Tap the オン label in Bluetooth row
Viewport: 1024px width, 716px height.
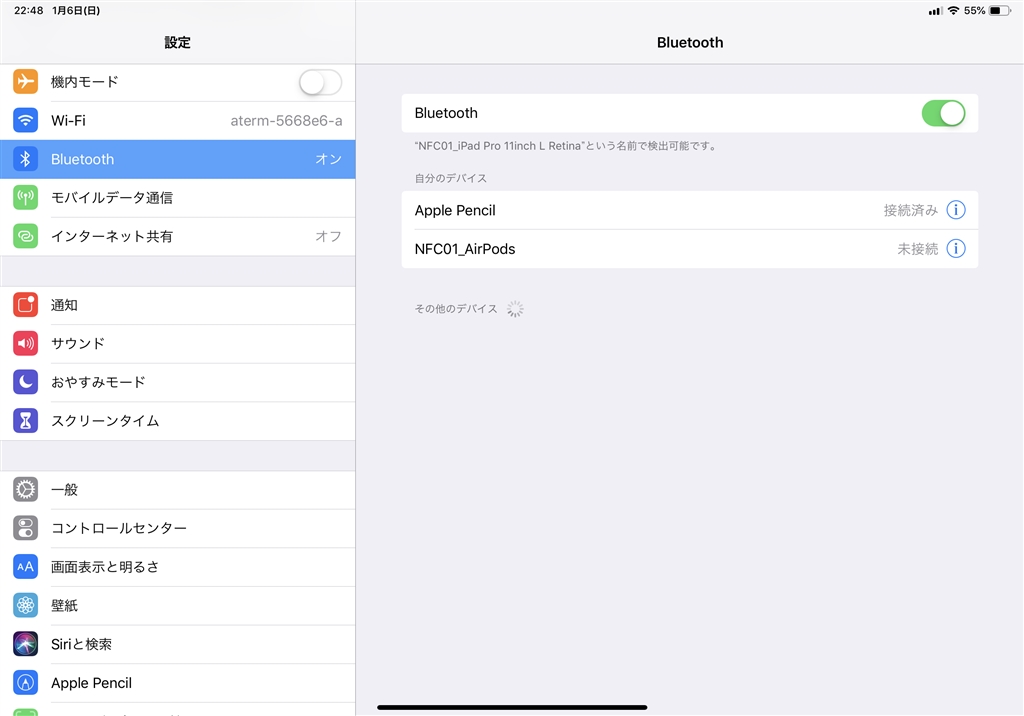tap(328, 159)
